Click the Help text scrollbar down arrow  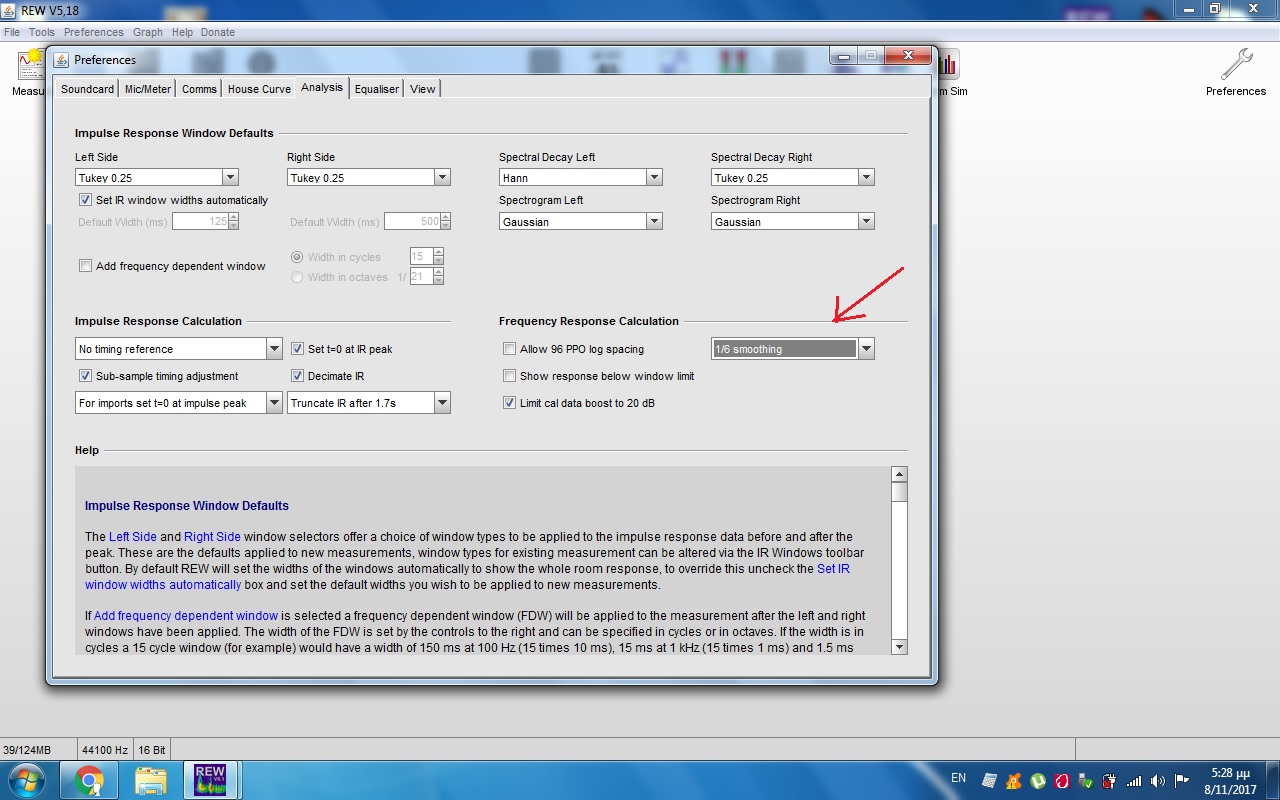[899, 647]
